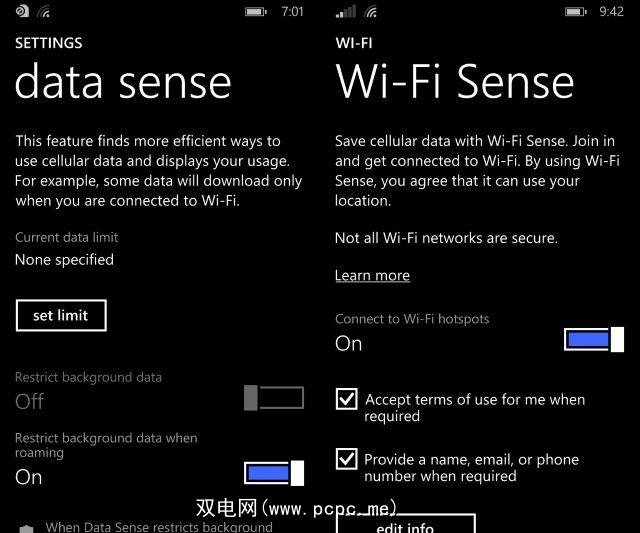Click the battery icon beside 7:01
The width and height of the screenshot is (640, 533).
(256, 12)
